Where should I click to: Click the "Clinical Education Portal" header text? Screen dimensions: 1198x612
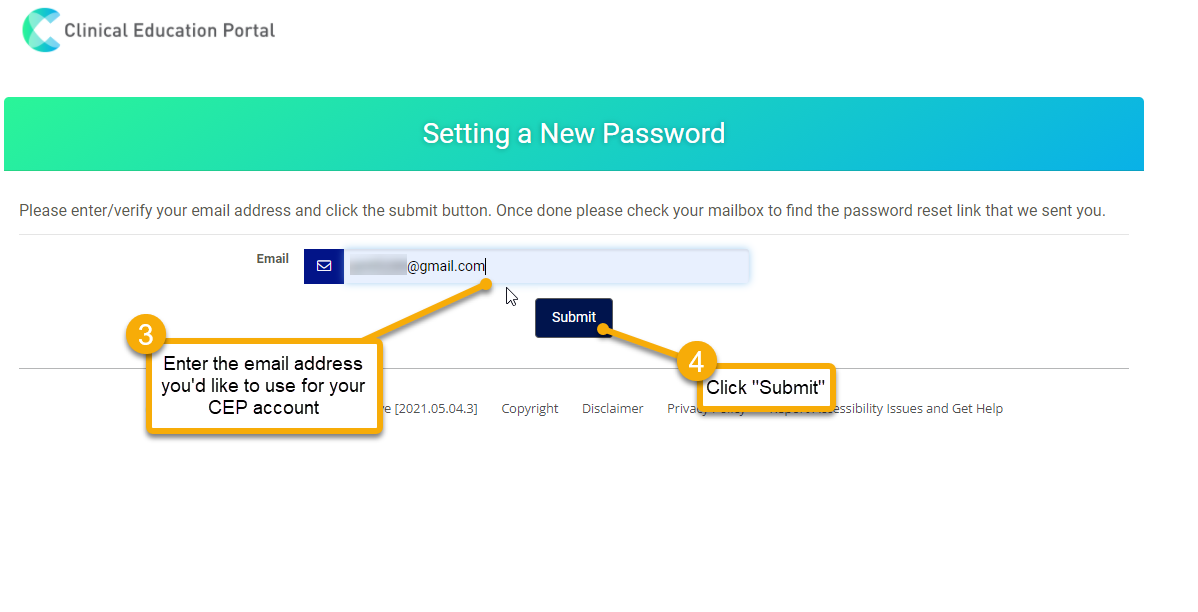(170, 31)
